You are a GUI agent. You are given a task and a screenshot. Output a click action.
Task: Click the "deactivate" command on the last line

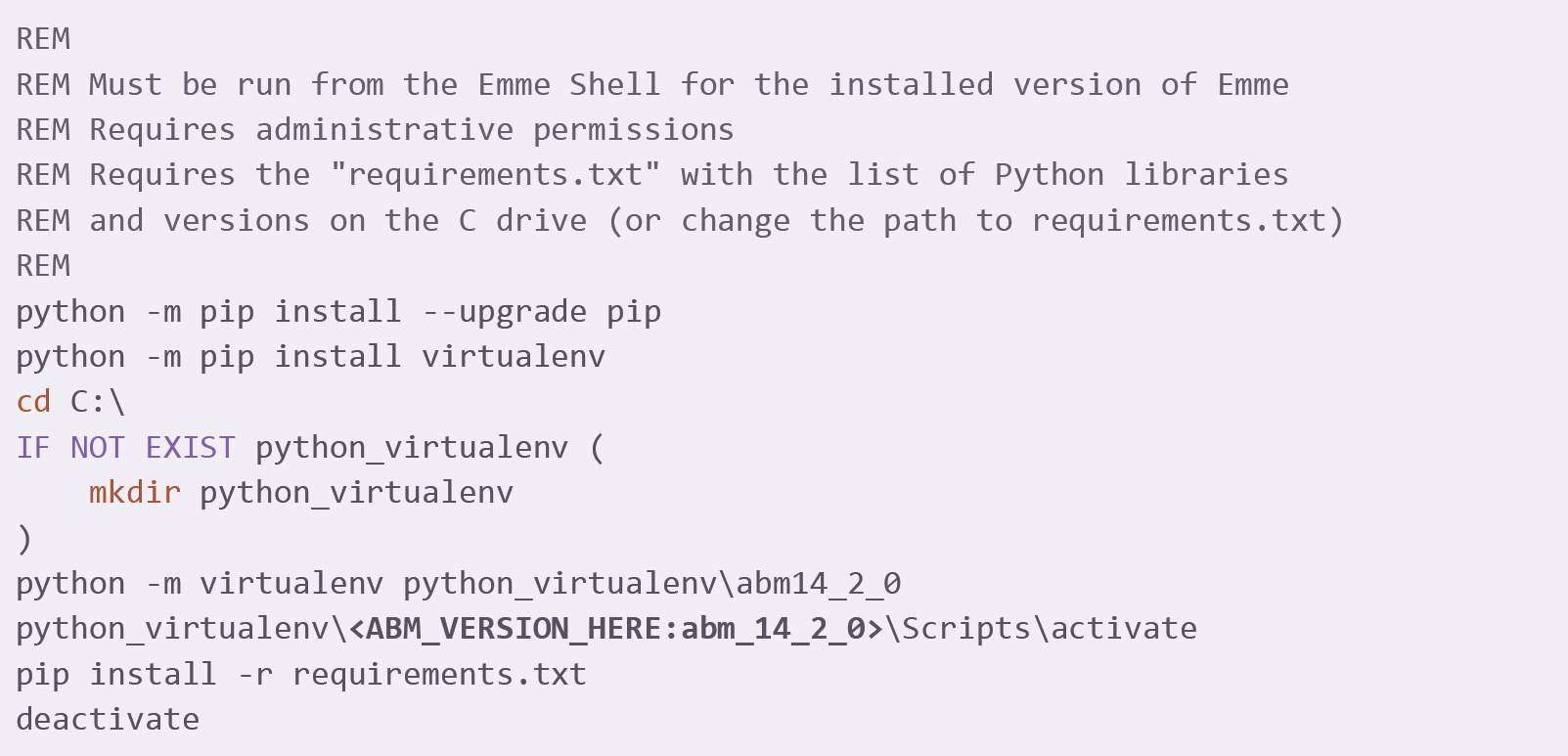click(x=108, y=720)
